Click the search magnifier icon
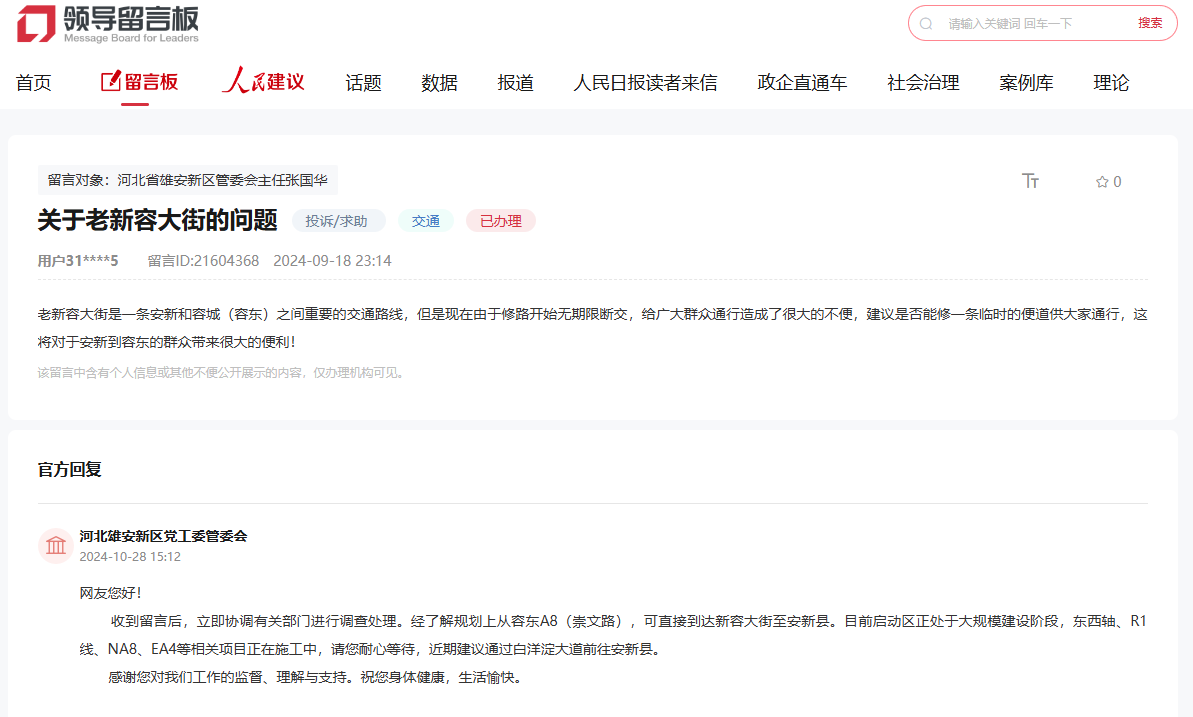The height and width of the screenshot is (717, 1193). tap(926, 24)
